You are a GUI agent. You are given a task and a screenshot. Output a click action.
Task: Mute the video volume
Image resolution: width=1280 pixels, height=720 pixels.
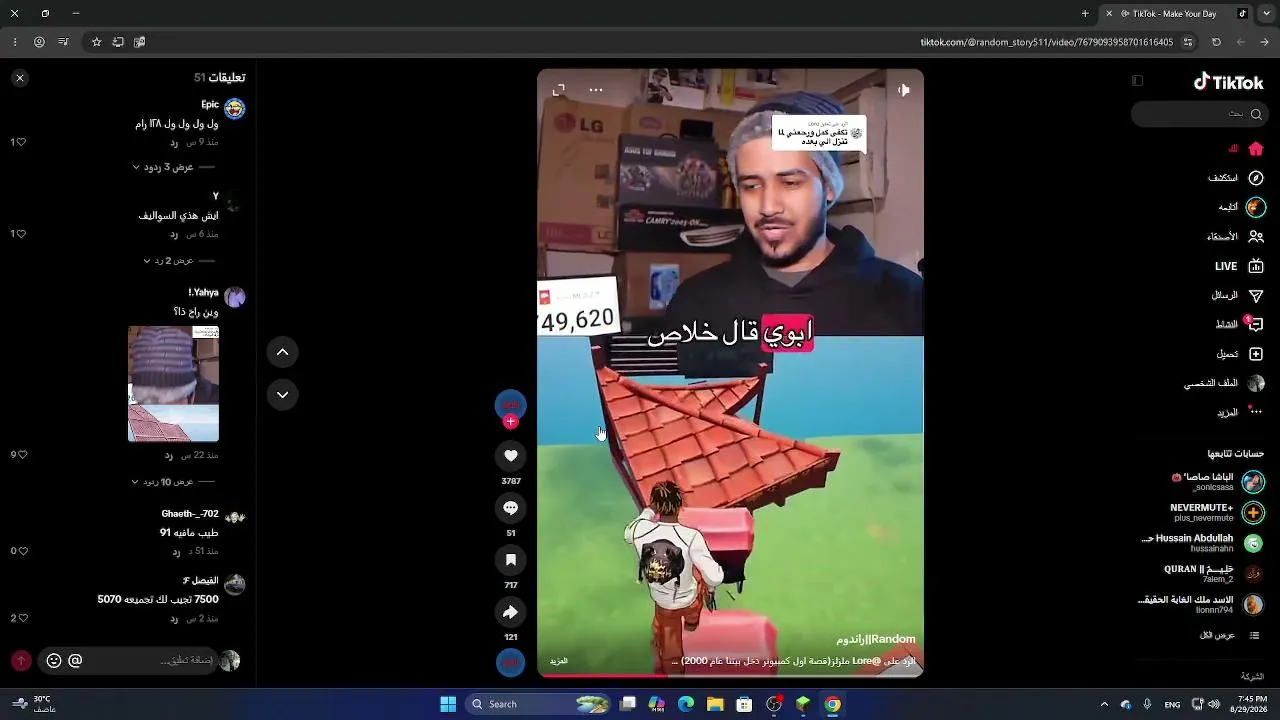903,90
